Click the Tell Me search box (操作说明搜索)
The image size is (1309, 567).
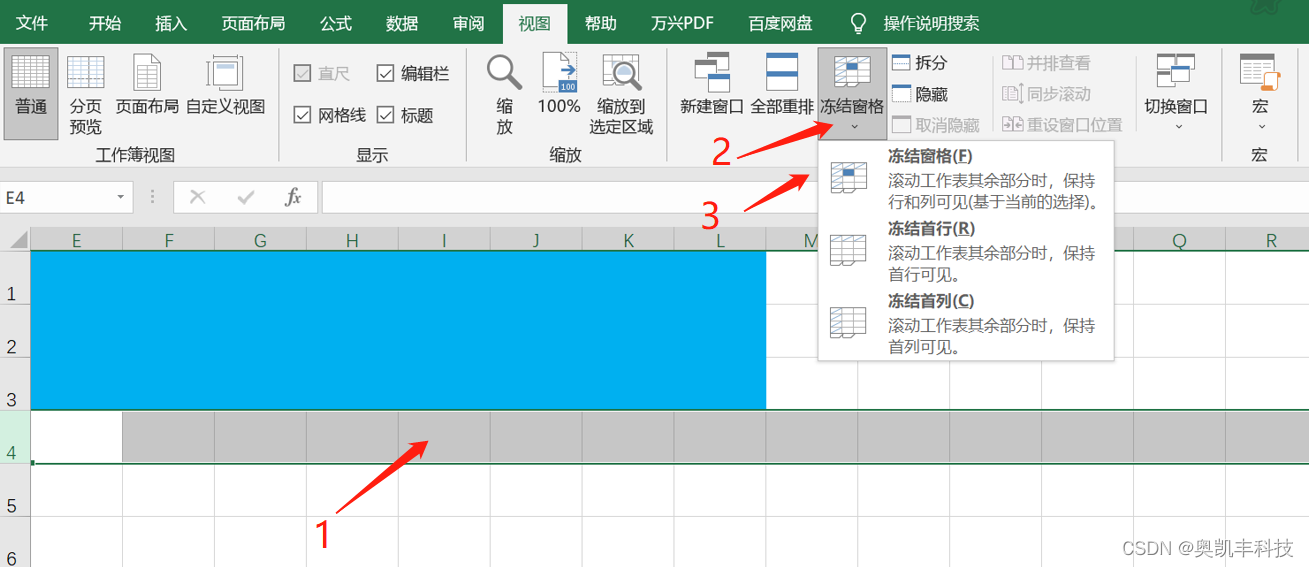[932, 23]
